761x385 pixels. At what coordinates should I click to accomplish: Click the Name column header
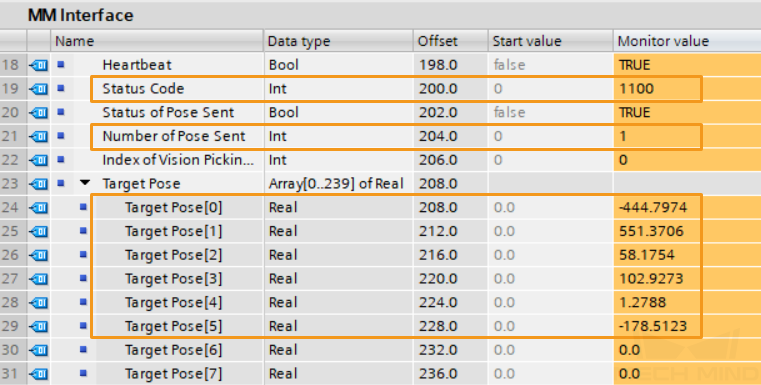coord(157,41)
